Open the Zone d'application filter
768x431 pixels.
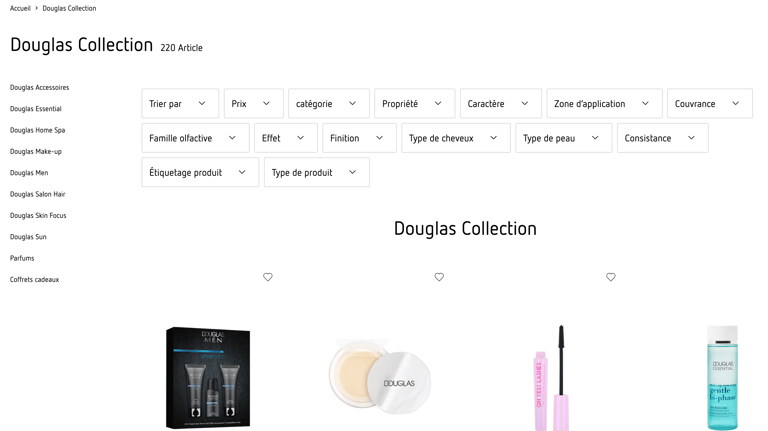tap(604, 103)
